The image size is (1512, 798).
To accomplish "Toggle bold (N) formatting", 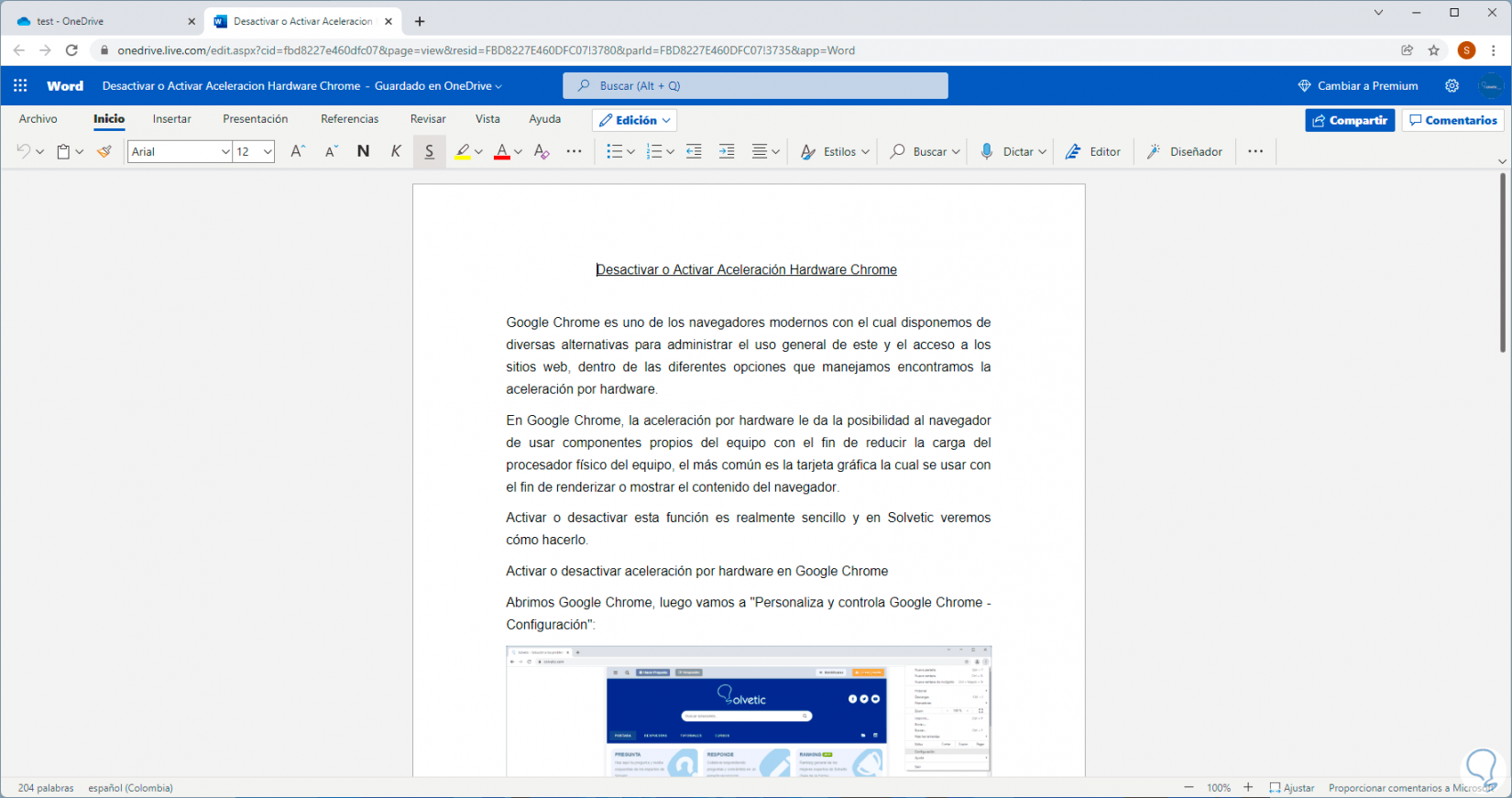I will 364,151.
